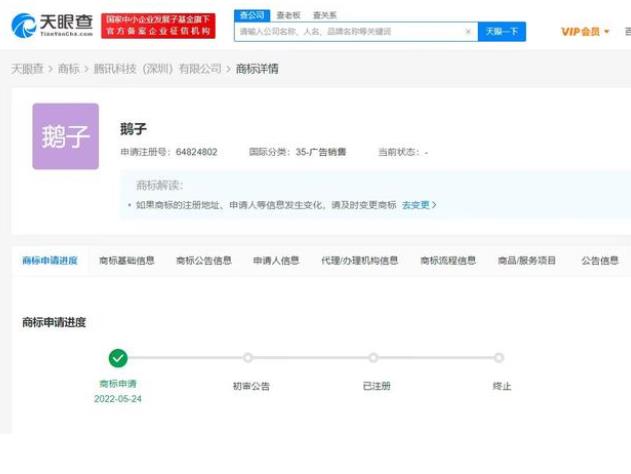The height and width of the screenshot is (474, 631).
Task: Click the red official credit agency badge
Action: 158,26
